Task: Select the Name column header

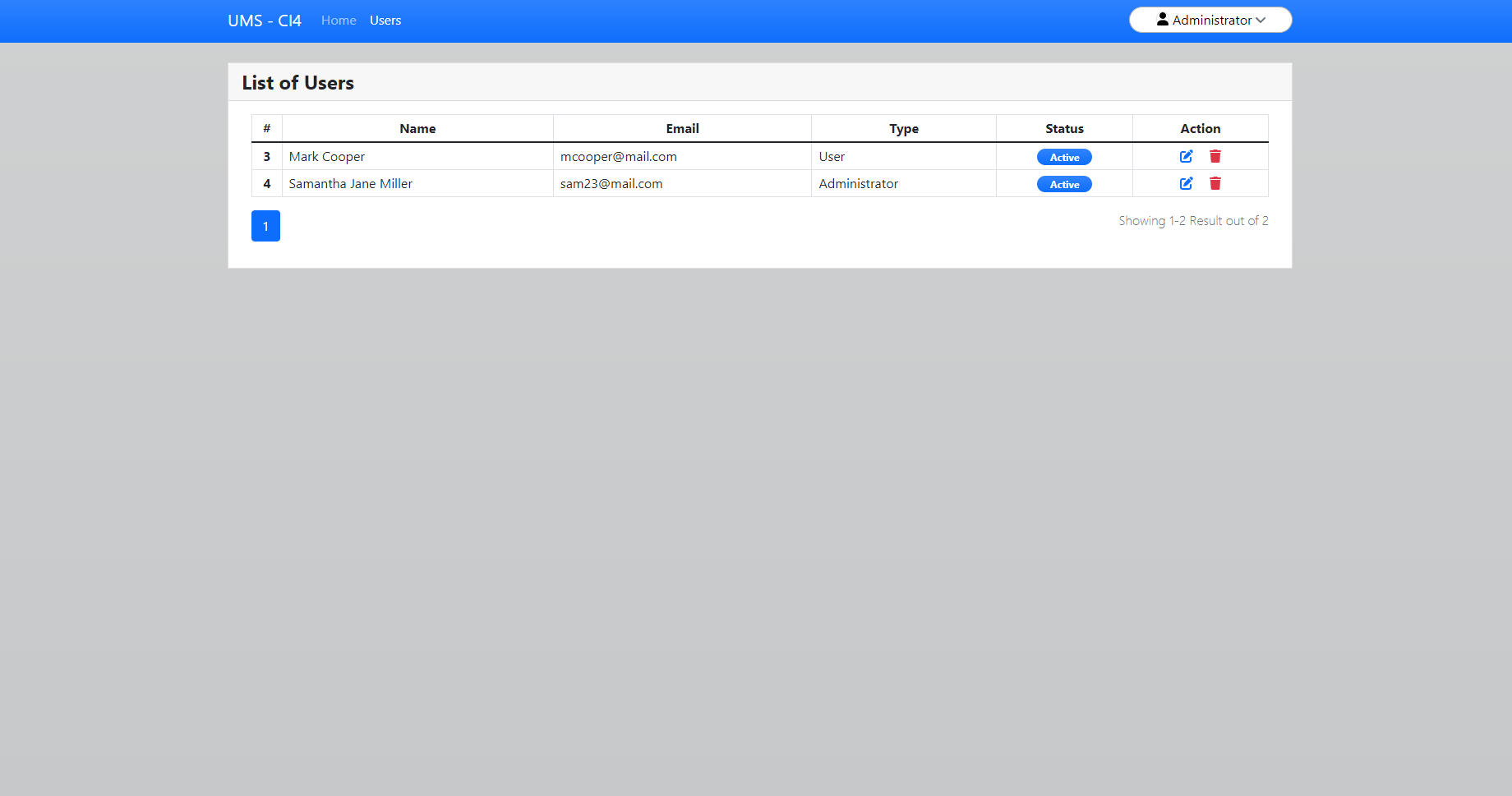Action: [x=417, y=128]
